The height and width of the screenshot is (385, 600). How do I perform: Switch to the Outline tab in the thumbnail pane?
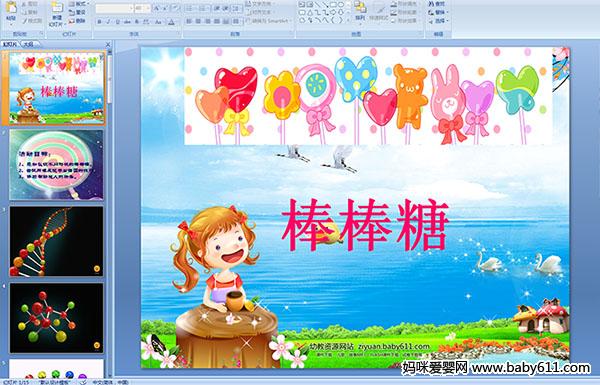[x=28, y=44]
